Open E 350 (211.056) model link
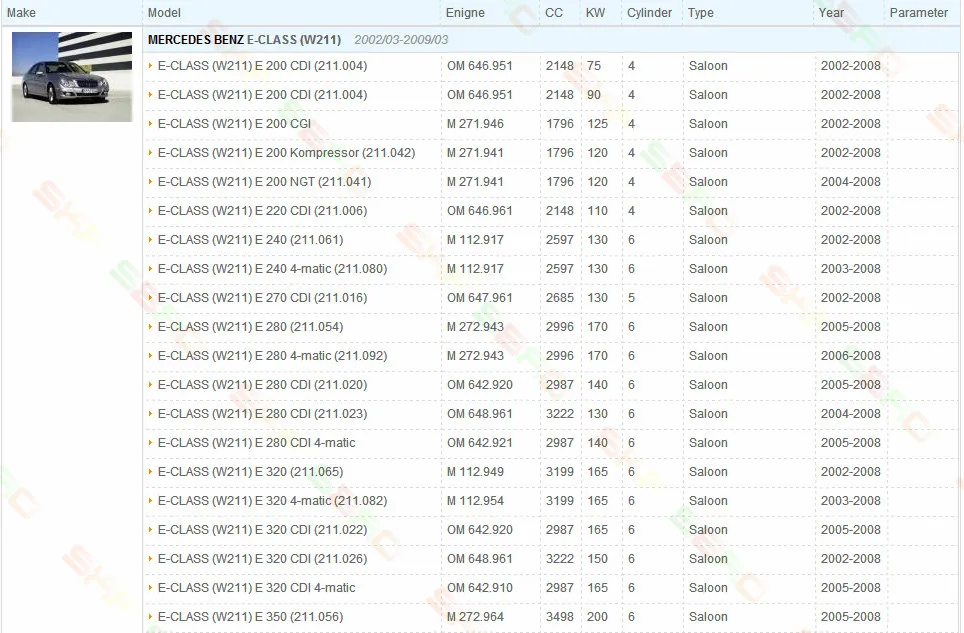 coord(250,617)
